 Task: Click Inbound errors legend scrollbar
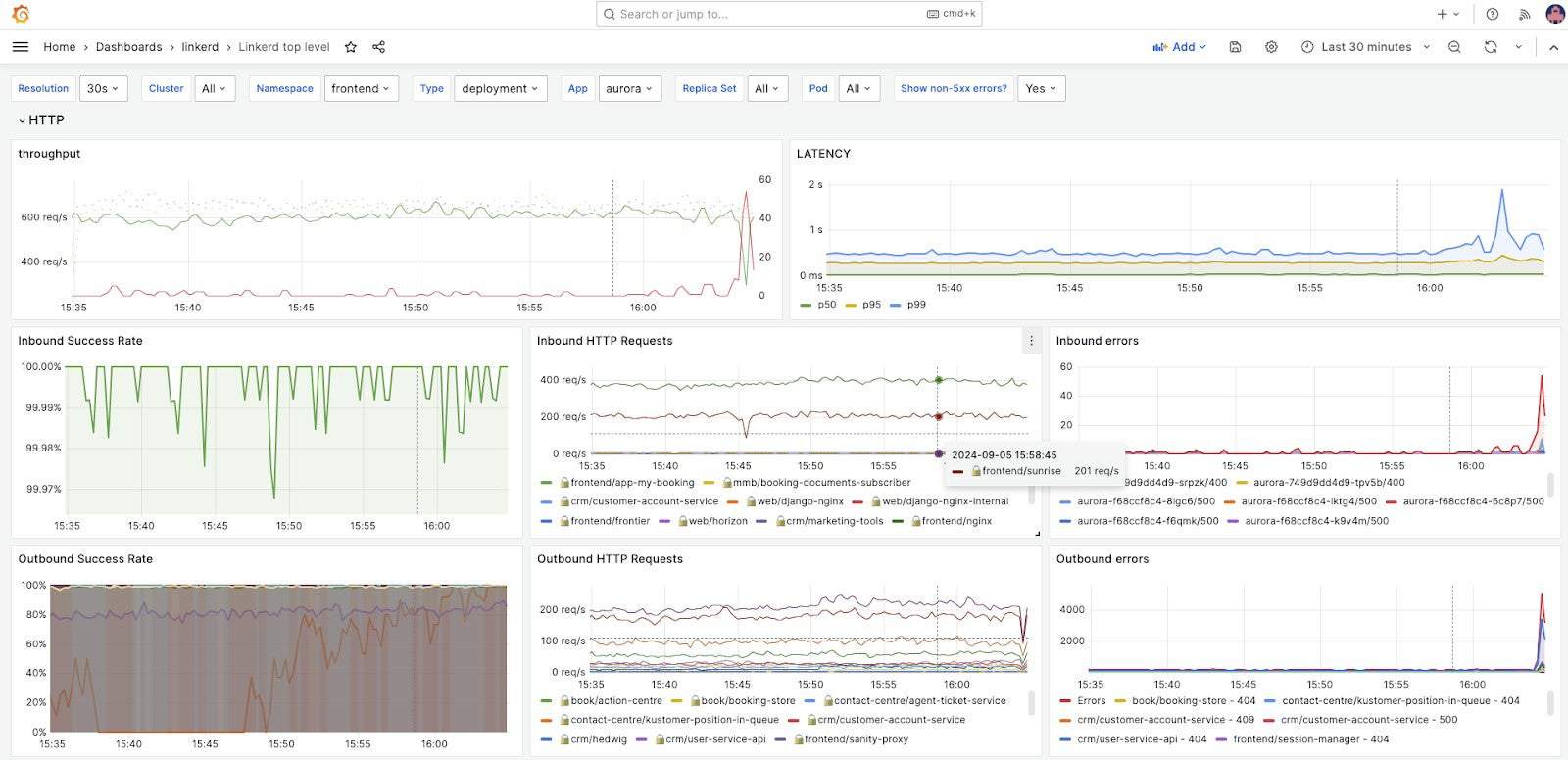[1550, 485]
